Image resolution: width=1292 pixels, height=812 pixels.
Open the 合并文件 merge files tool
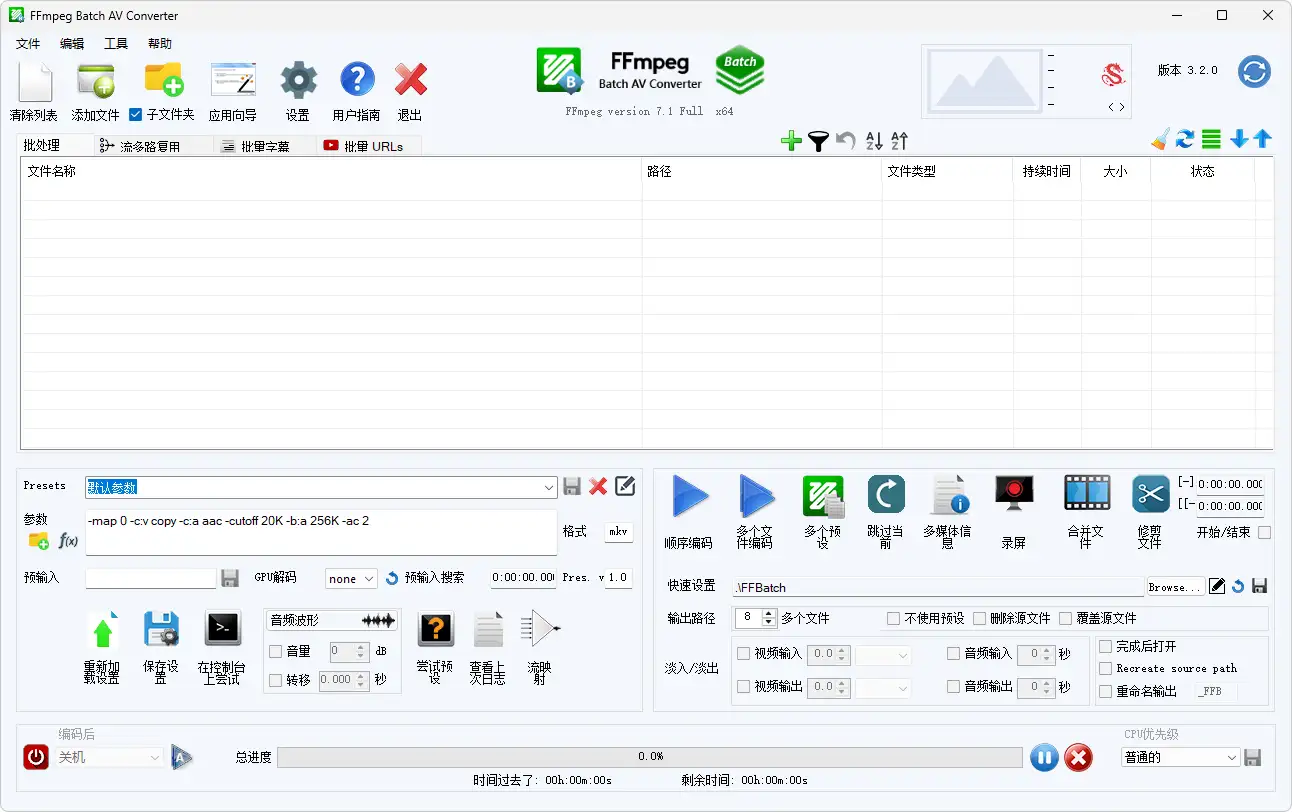coord(1086,495)
